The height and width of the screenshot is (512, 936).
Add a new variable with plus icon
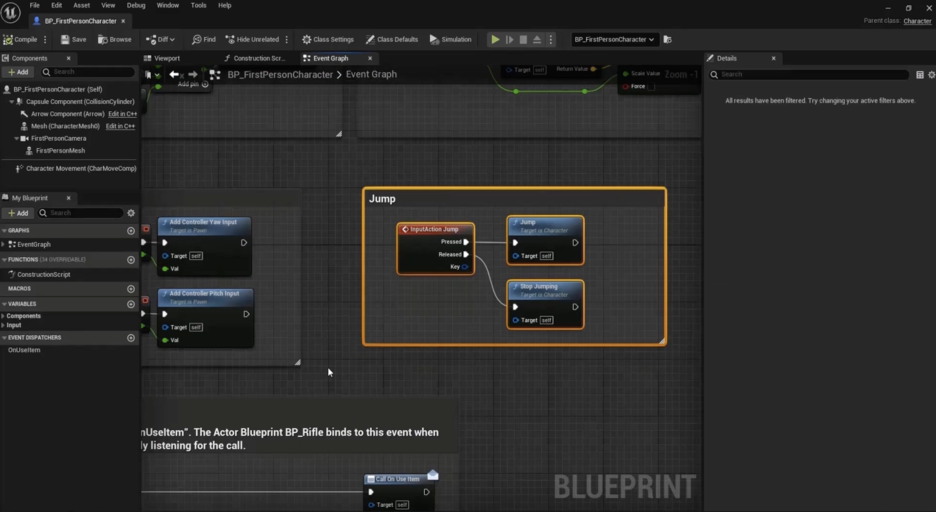[x=131, y=304]
